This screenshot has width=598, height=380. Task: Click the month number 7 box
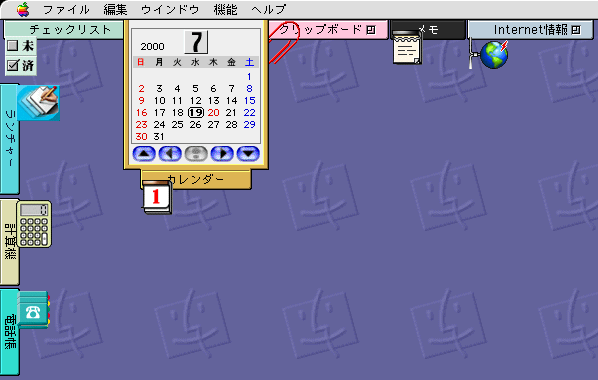coord(196,42)
